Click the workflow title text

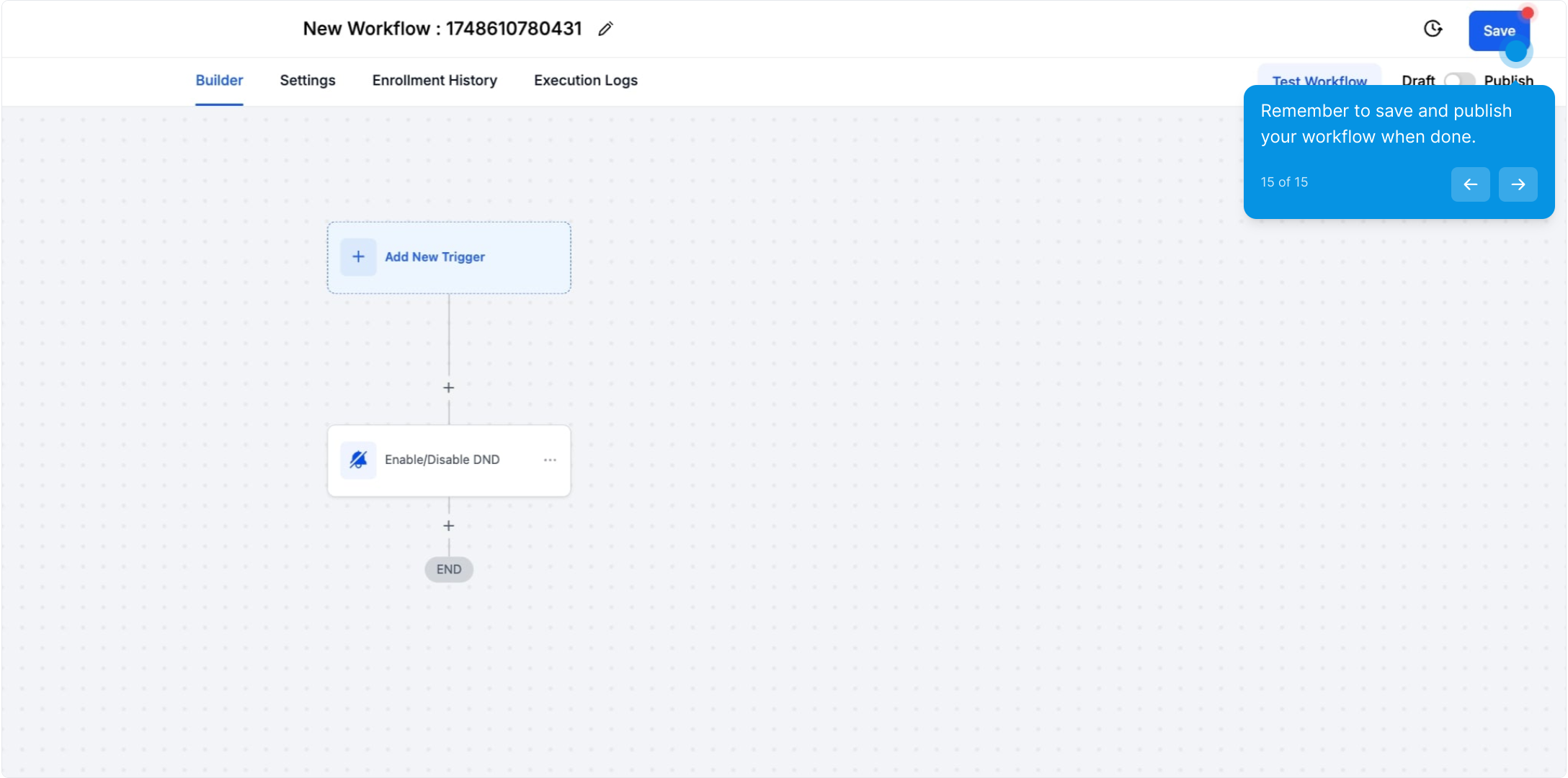tap(442, 29)
